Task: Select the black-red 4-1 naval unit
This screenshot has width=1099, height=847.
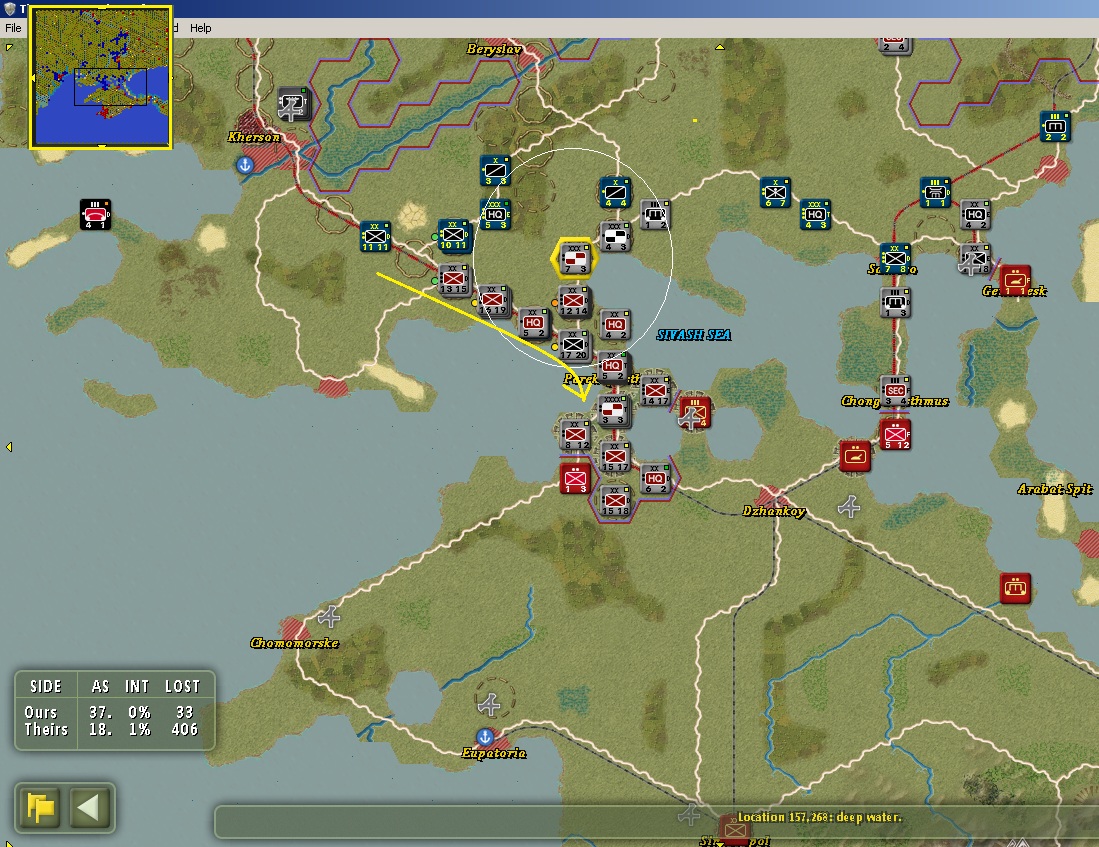Action: (95, 215)
